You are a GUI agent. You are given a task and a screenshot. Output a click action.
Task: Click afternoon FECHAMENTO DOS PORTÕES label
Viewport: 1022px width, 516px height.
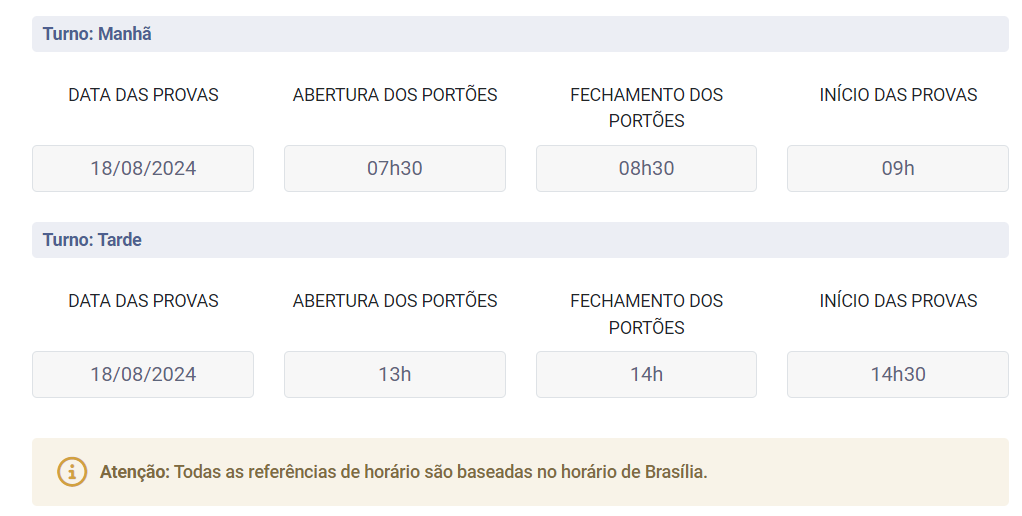(x=647, y=314)
